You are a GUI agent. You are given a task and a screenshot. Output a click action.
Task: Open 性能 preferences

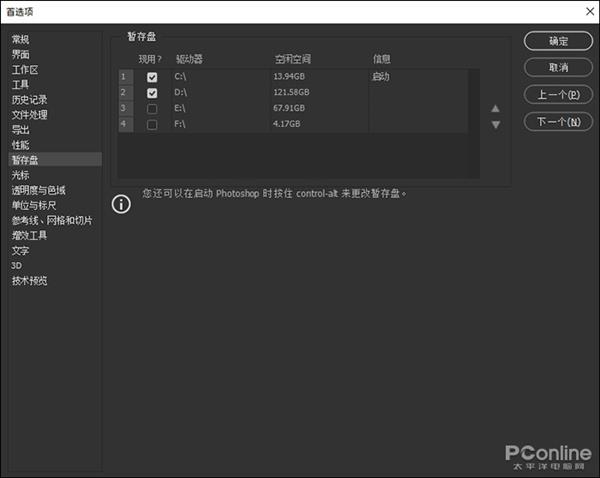click(x=20, y=145)
